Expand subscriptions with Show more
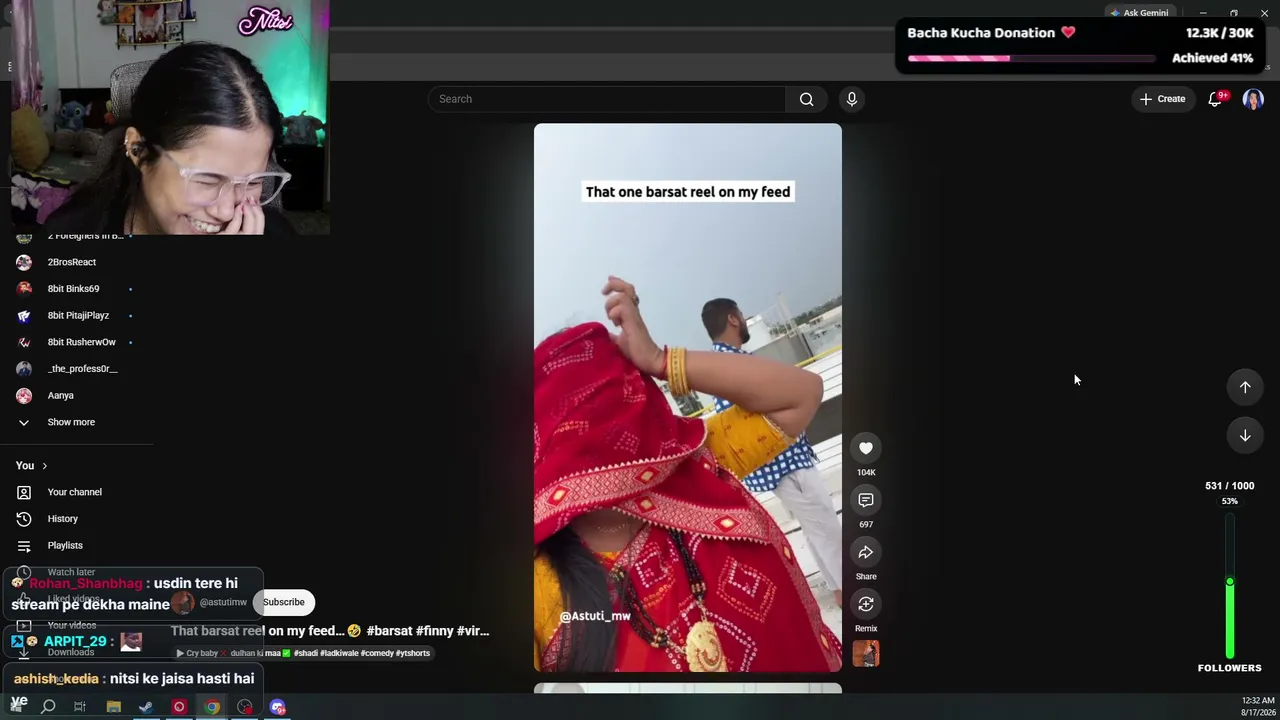The image size is (1280, 720). [71, 422]
